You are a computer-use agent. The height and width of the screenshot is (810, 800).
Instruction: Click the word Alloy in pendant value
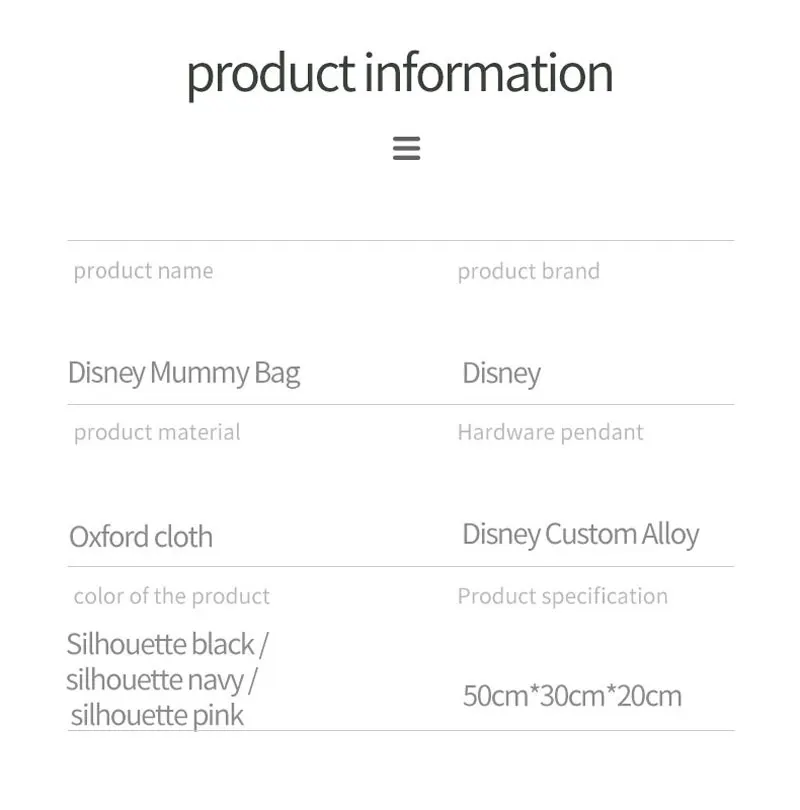(x=670, y=535)
